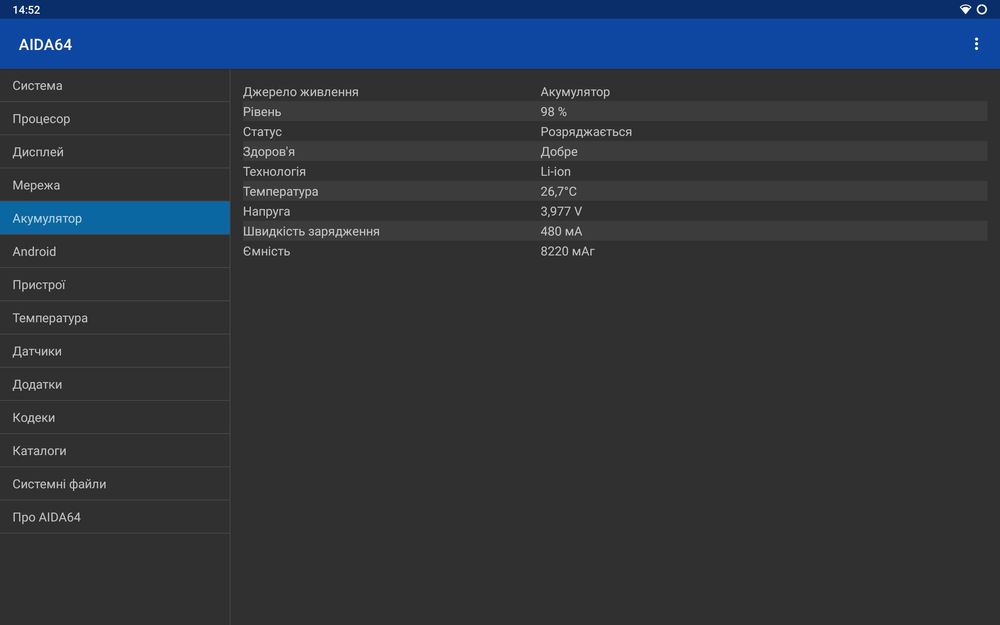The width and height of the screenshot is (1000, 625).
Task: Select the 98 % level value
Action: [554, 112]
